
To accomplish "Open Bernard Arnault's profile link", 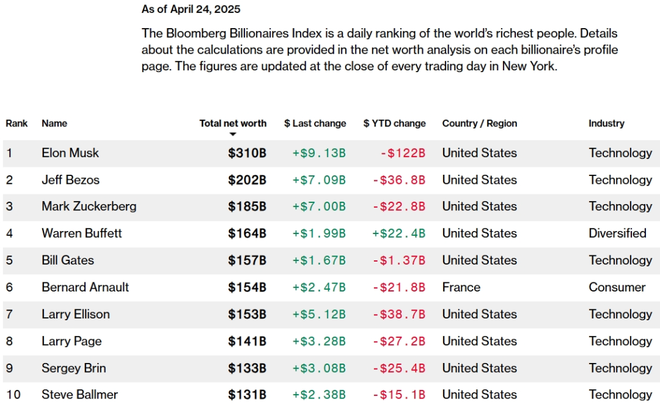I will [85, 287].
